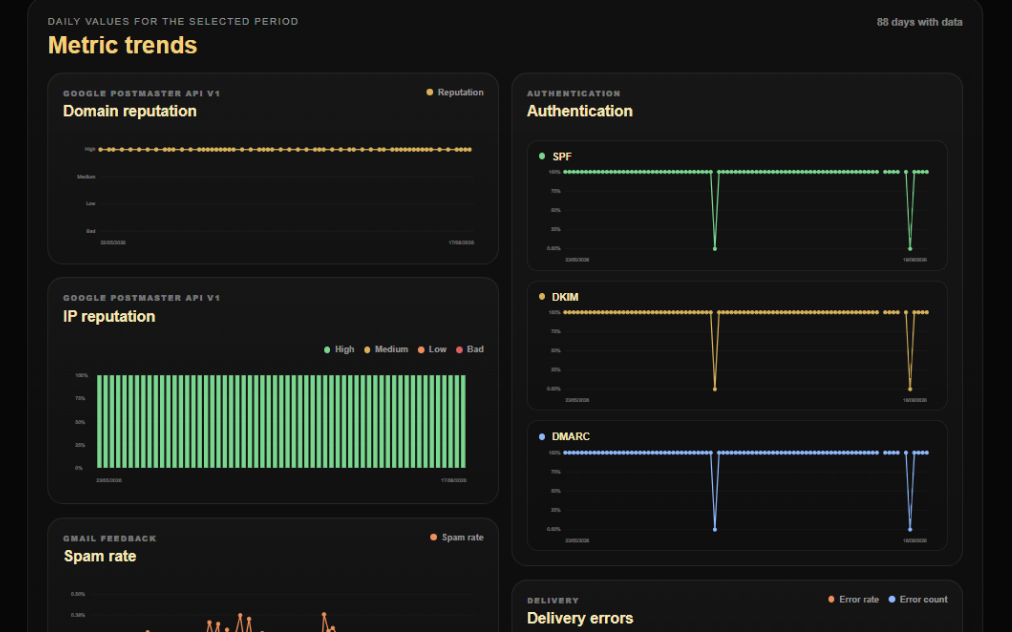
Task: Click the "SPF" chart label
Action: 562,157
